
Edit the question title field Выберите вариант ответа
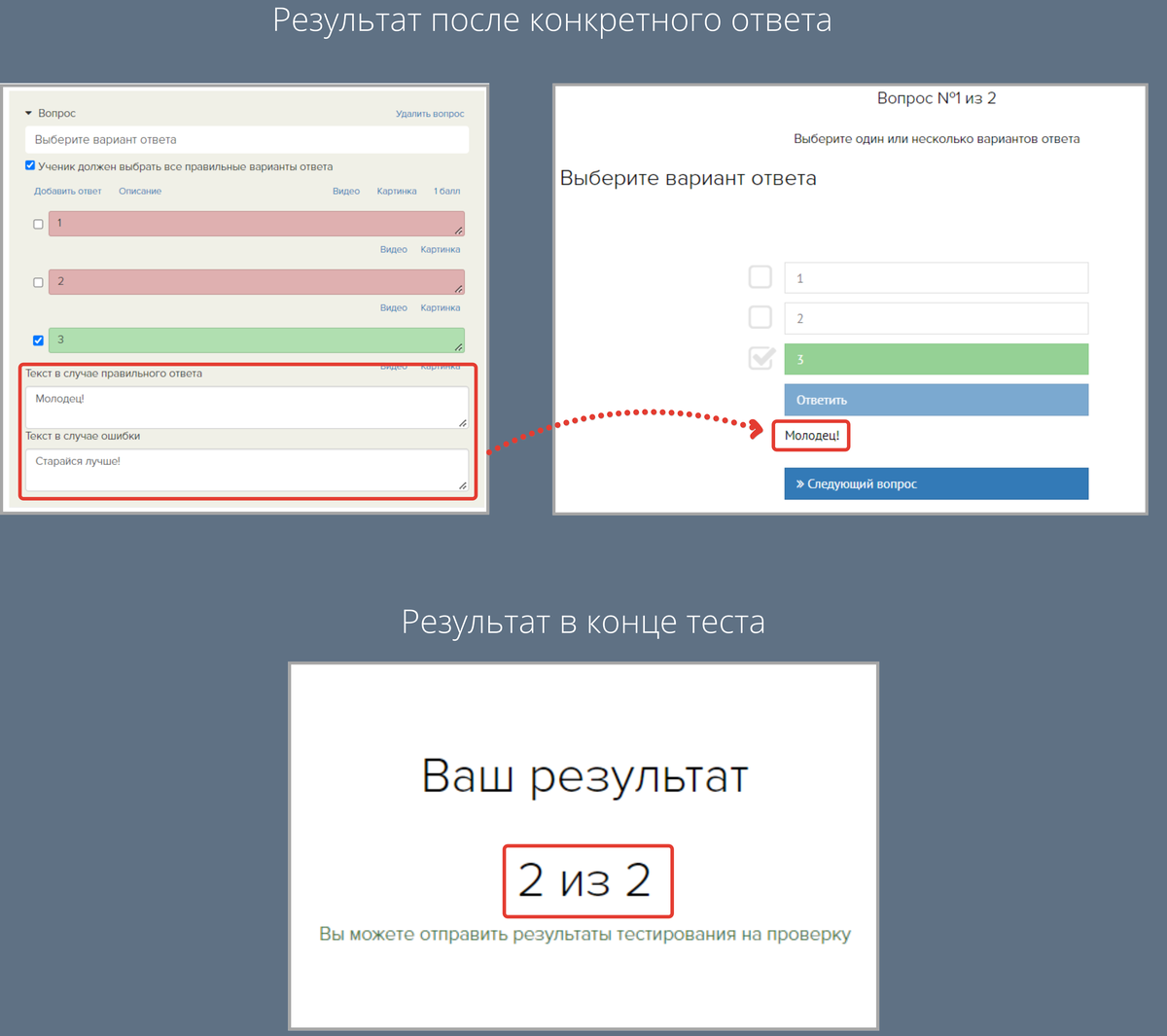click(247, 139)
